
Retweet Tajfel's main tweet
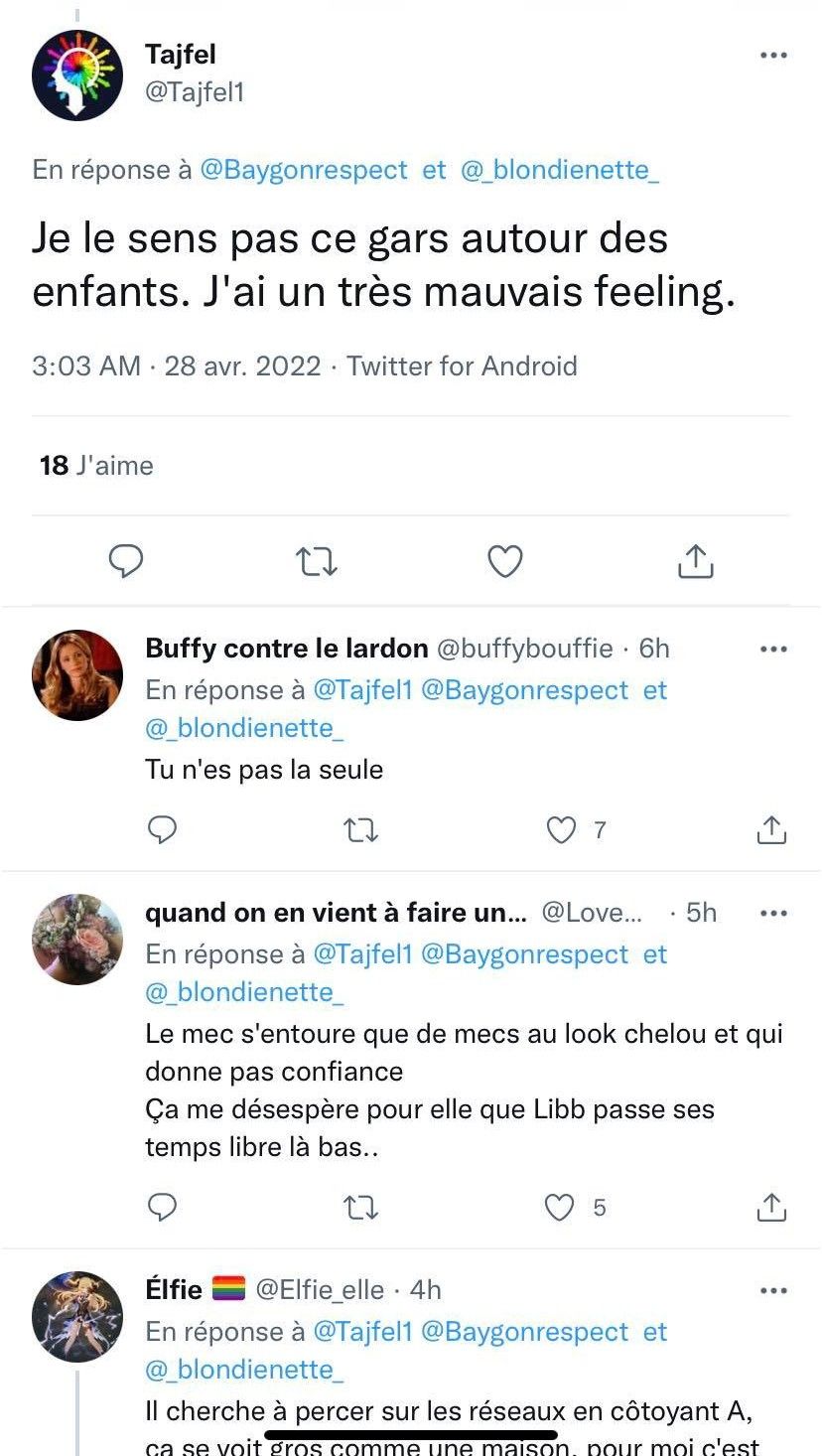[x=317, y=562]
